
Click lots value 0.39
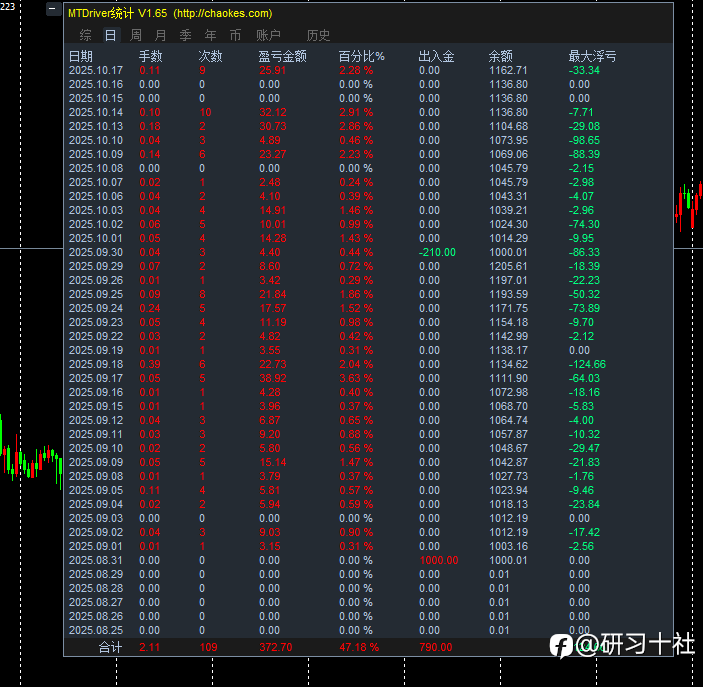(150, 364)
